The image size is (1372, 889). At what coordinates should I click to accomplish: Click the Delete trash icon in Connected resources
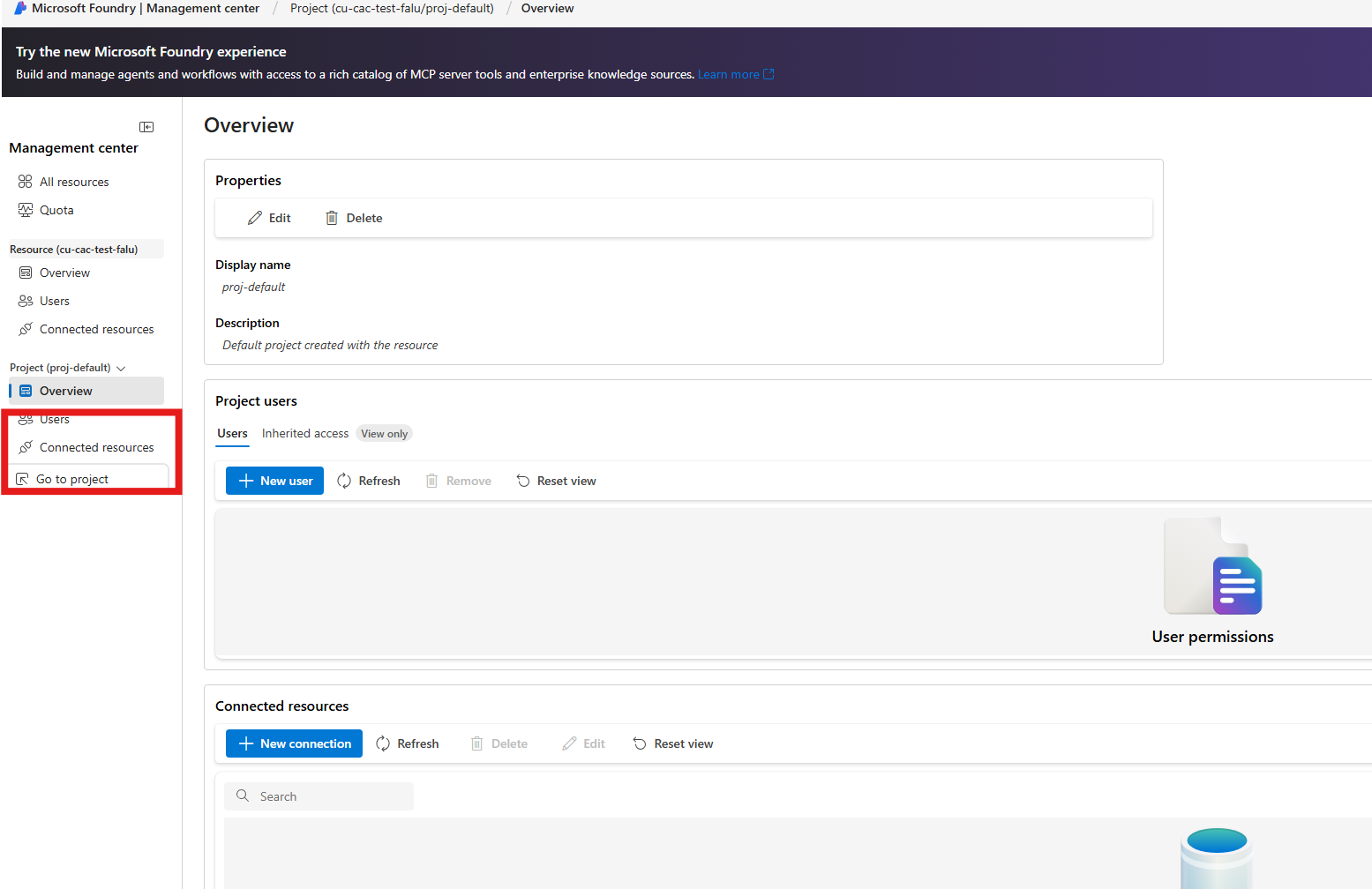pos(476,743)
